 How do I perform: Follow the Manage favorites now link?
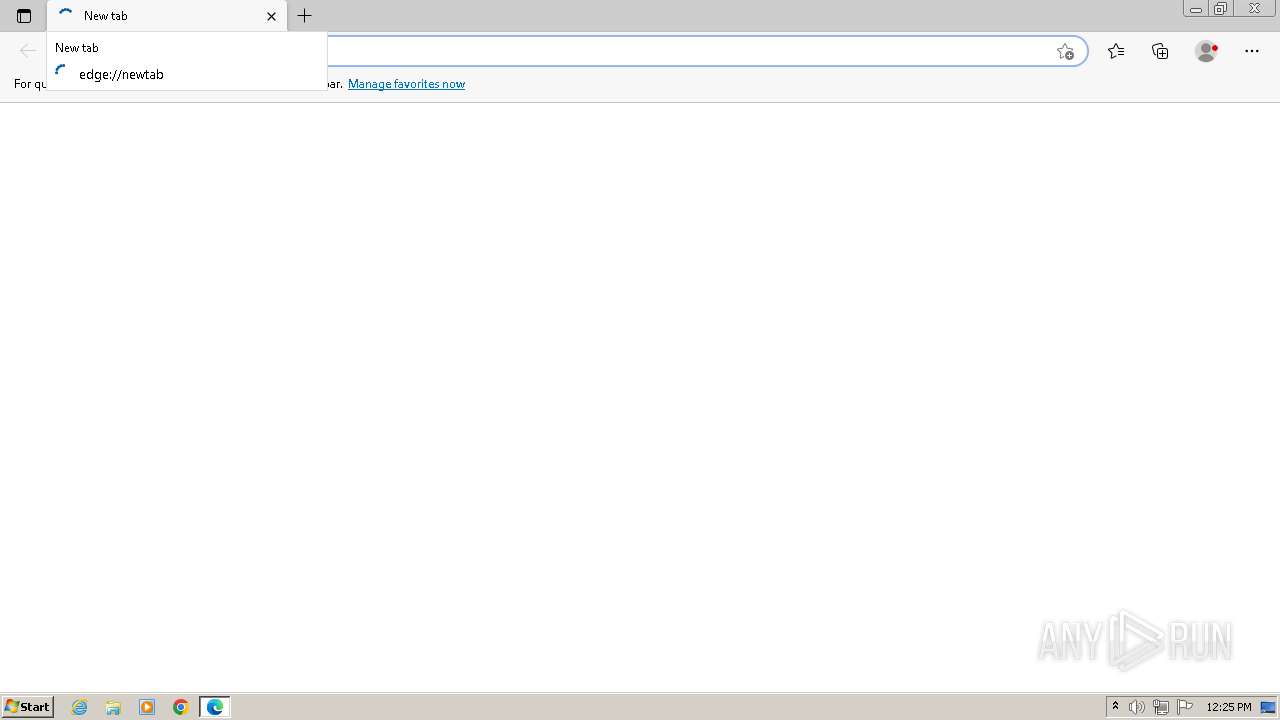click(406, 84)
